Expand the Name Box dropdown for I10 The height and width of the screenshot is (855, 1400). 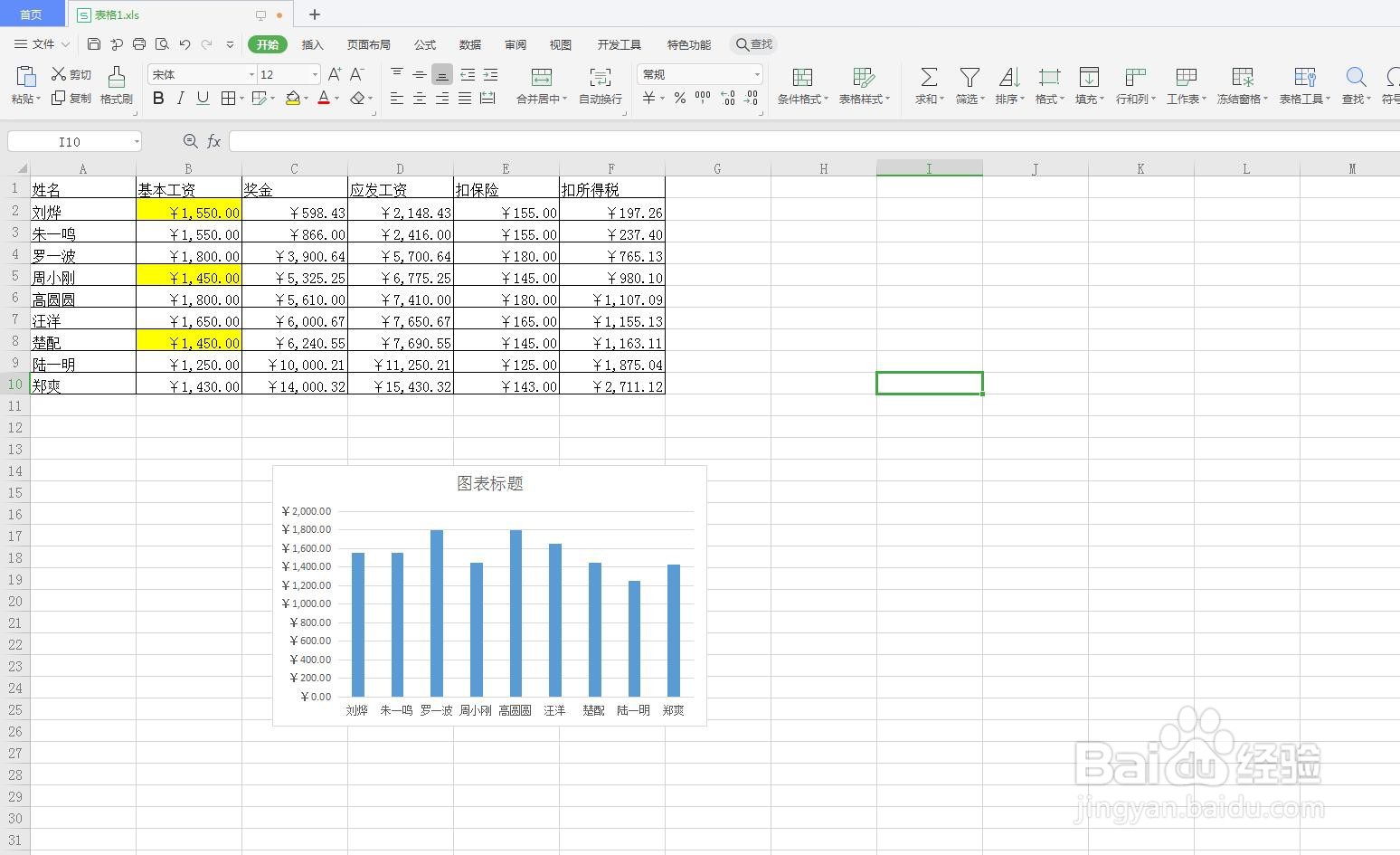click(136, 141)
